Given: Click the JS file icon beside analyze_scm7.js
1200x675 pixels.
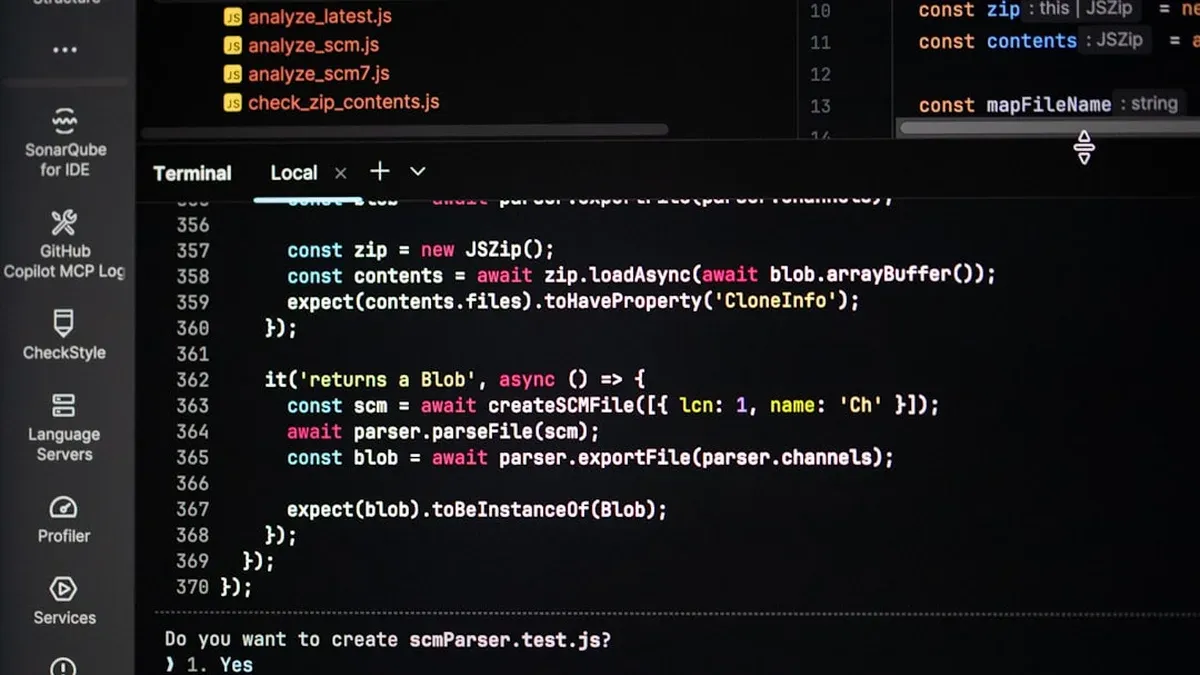Looking at the screenshot, I should coord(233,74).
